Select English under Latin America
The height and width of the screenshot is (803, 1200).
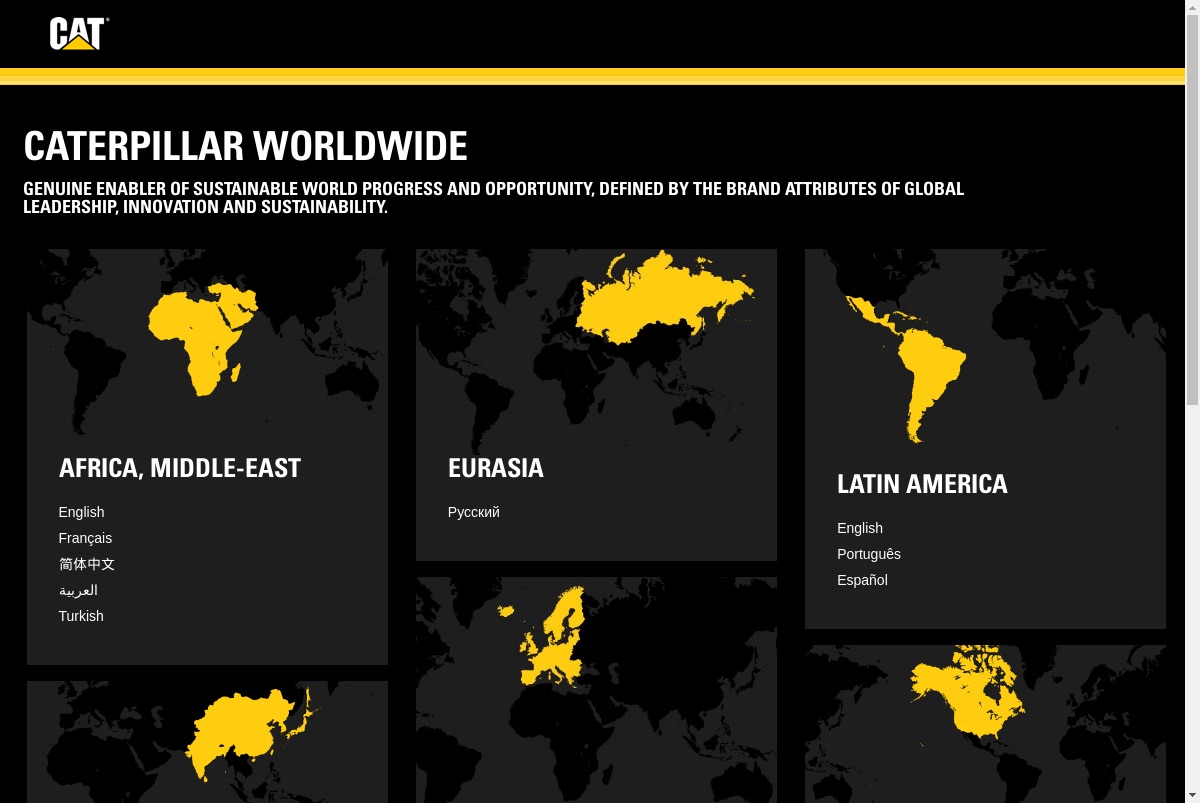click(860, 528)
